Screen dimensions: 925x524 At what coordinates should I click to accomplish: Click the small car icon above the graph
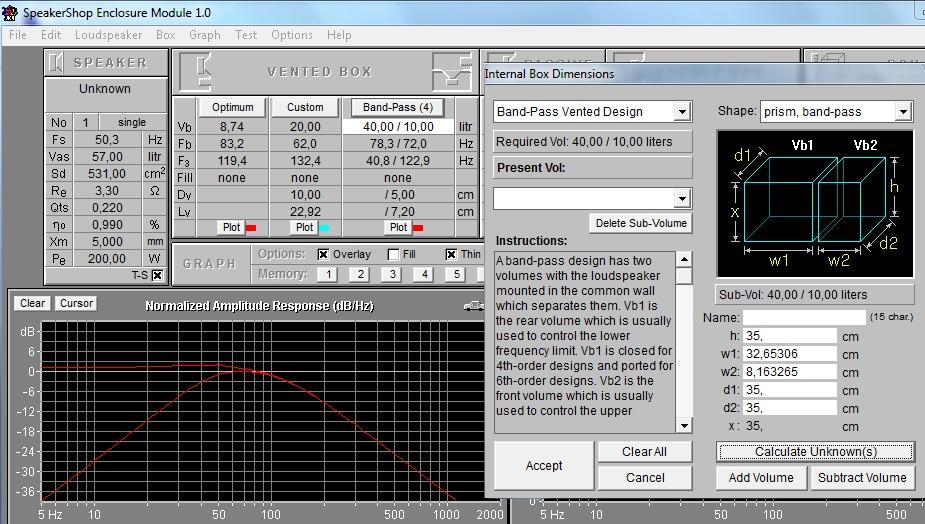(474, 306)
